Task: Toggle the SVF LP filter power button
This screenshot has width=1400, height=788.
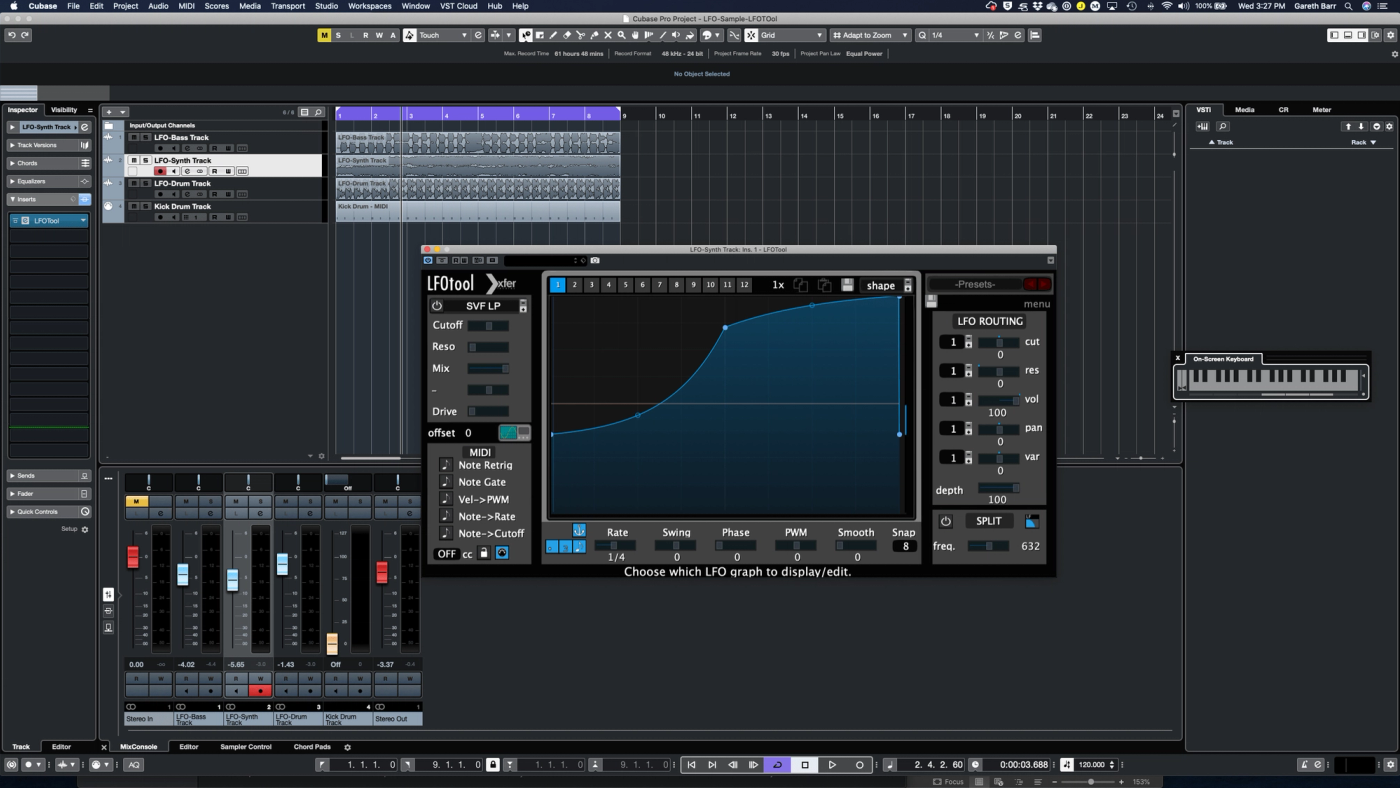Action: click(x=437, y=306)
